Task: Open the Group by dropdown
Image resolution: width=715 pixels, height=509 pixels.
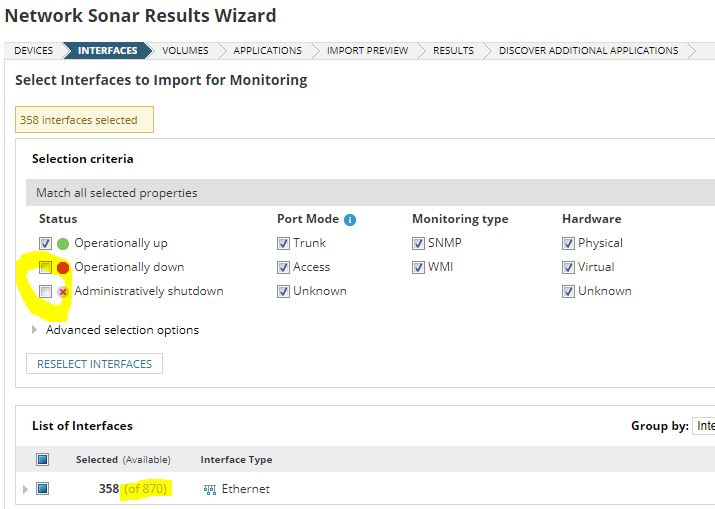Action: click(x=703, y=426)
